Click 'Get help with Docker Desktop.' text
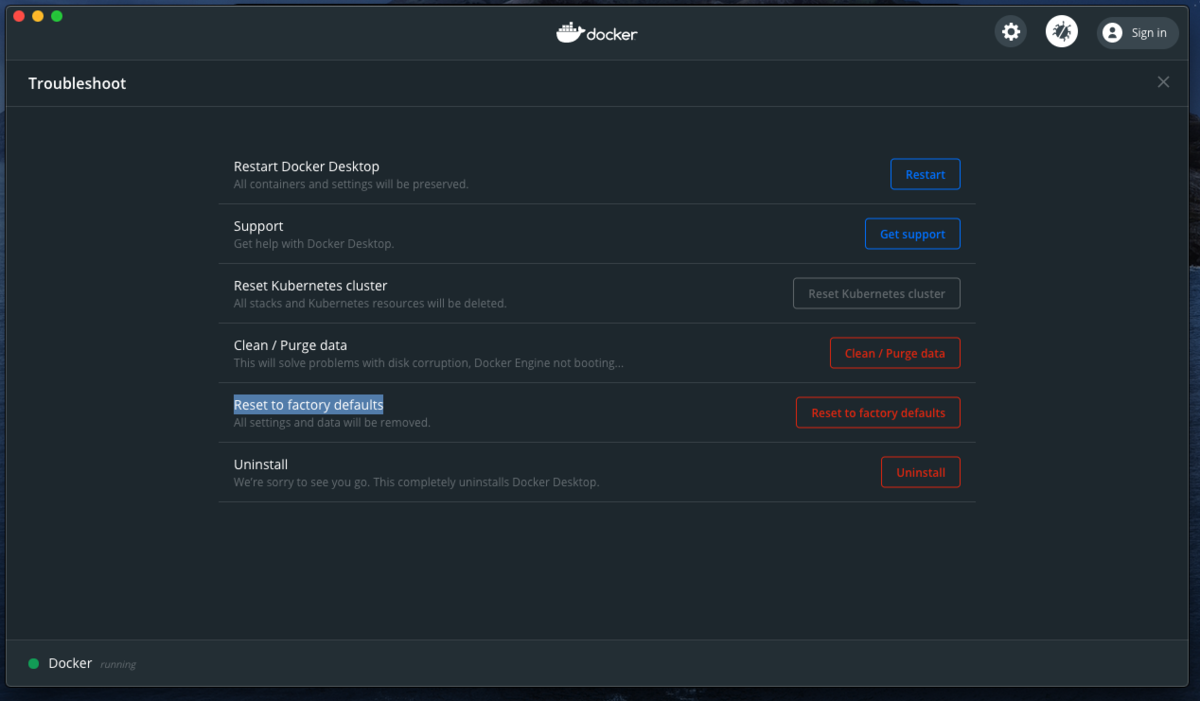 (x=314, y=244)
